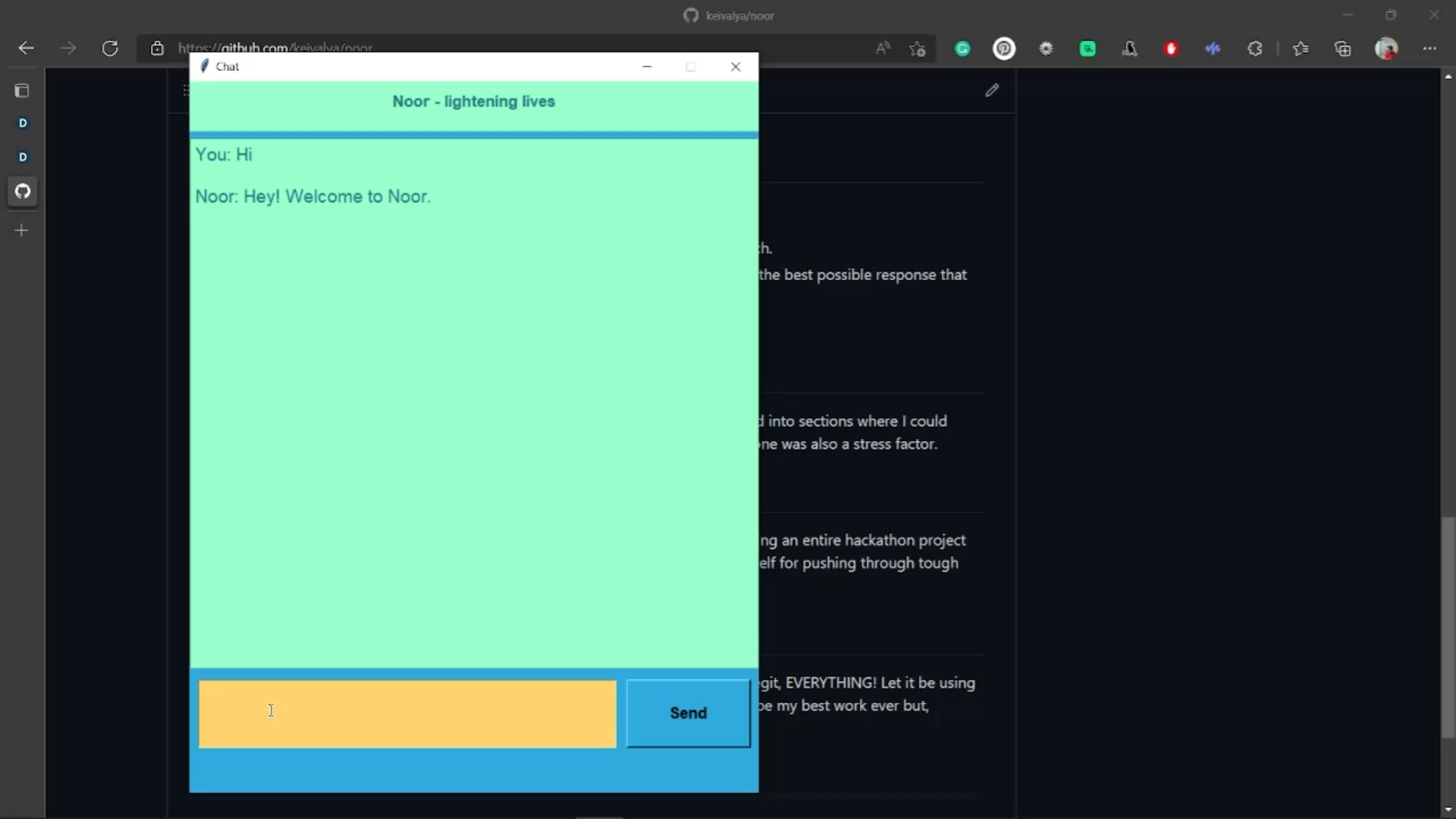The height and width of the screenshot is (819, 1456).
Task: Go back to previous page
Action: pyautogui.click(x=27, y=49)
